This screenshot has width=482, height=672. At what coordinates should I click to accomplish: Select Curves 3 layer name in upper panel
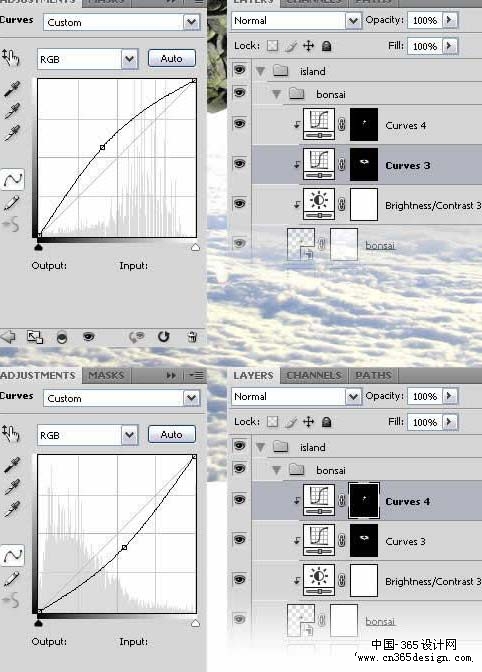[x=407, y=165]
